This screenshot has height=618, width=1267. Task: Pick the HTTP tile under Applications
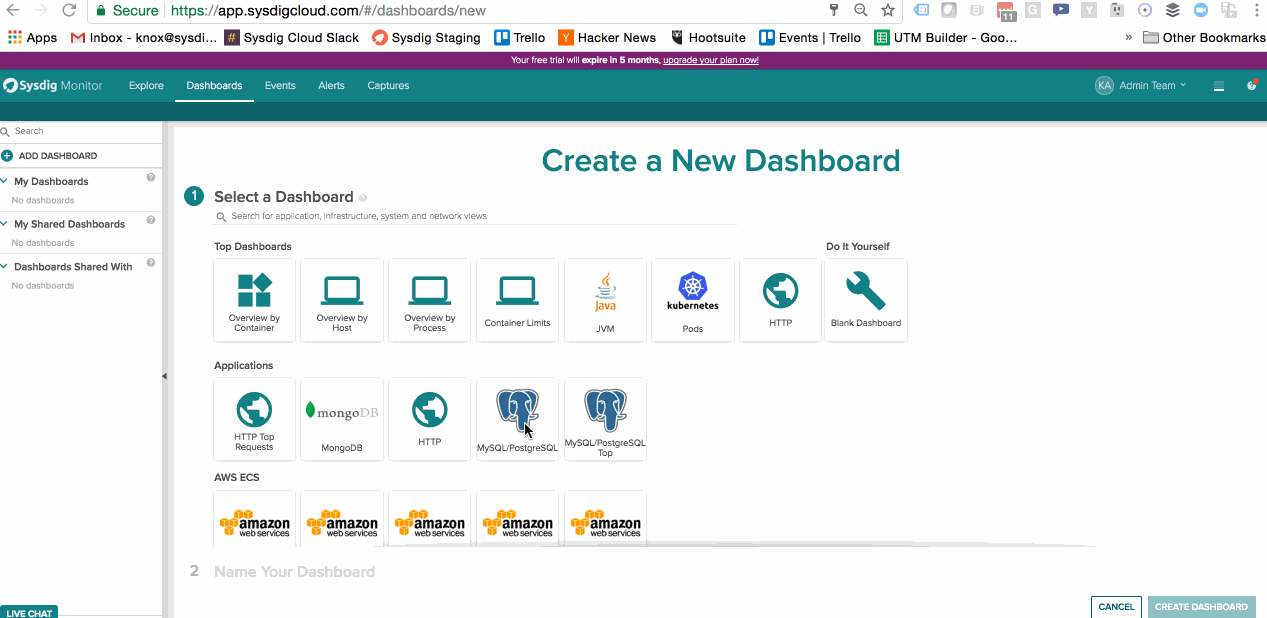tap(430, 419)
